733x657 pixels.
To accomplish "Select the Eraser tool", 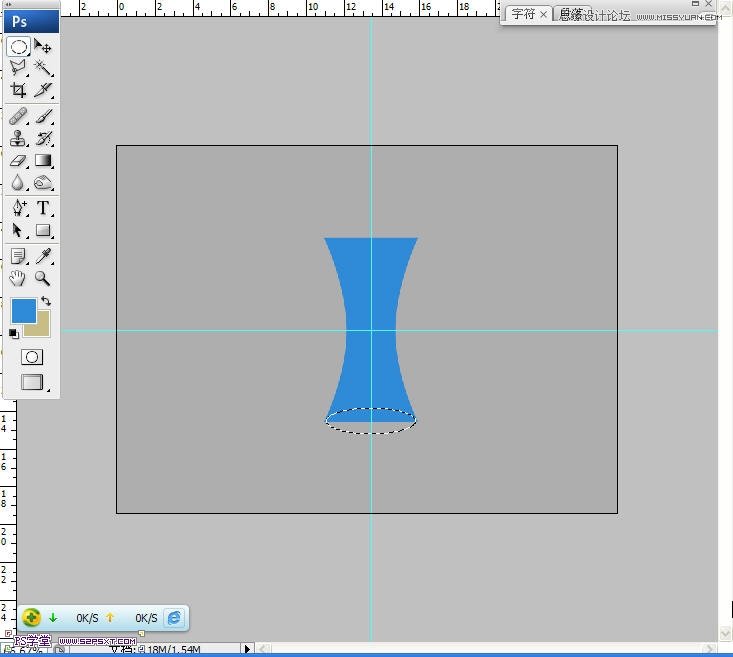I will coord(18,161).
